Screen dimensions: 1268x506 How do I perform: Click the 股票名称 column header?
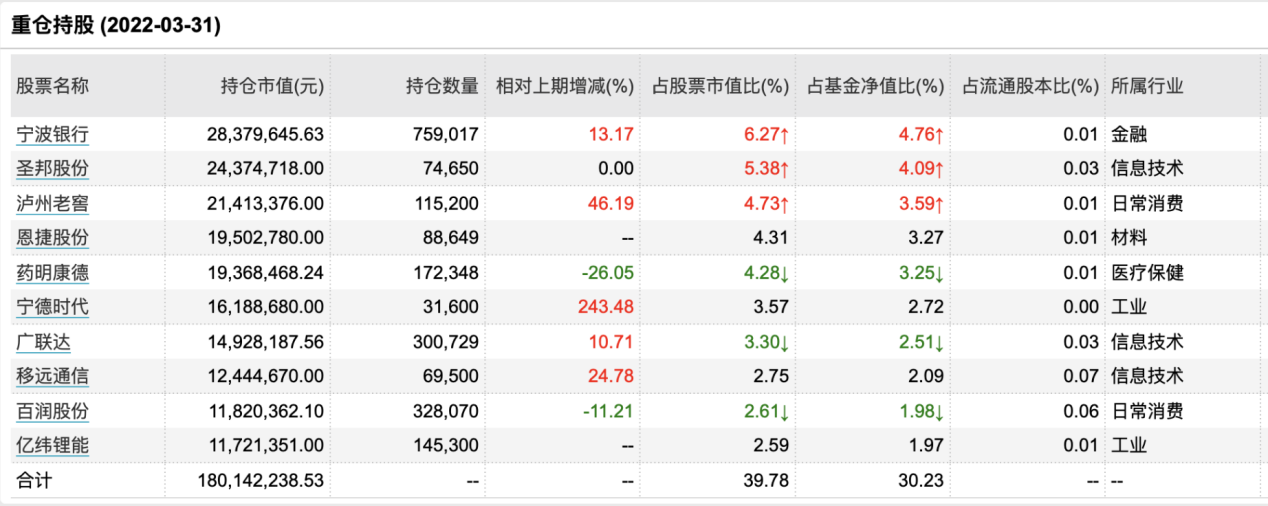tap(52, 86)
